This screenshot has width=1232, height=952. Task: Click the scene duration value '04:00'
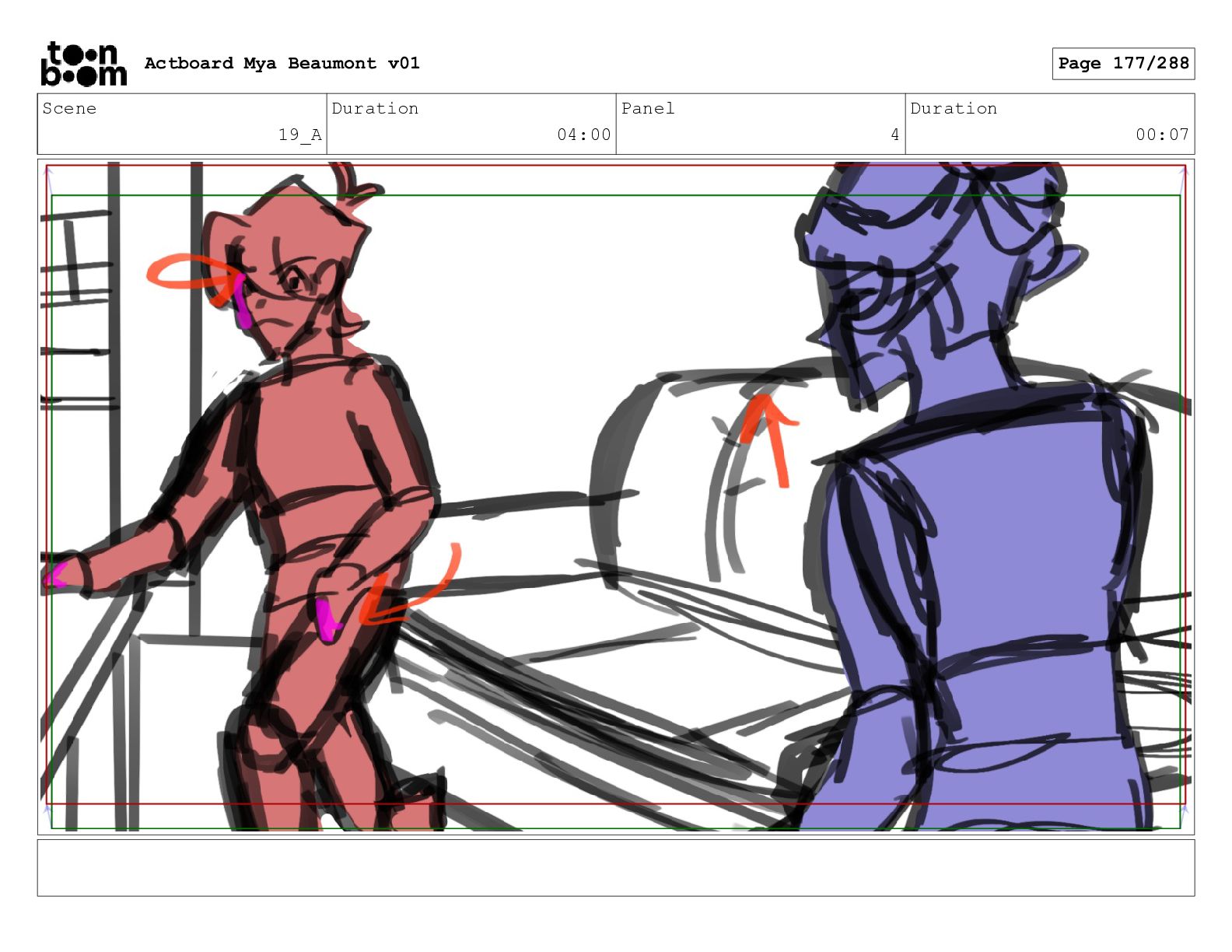(x=583, y=135)
